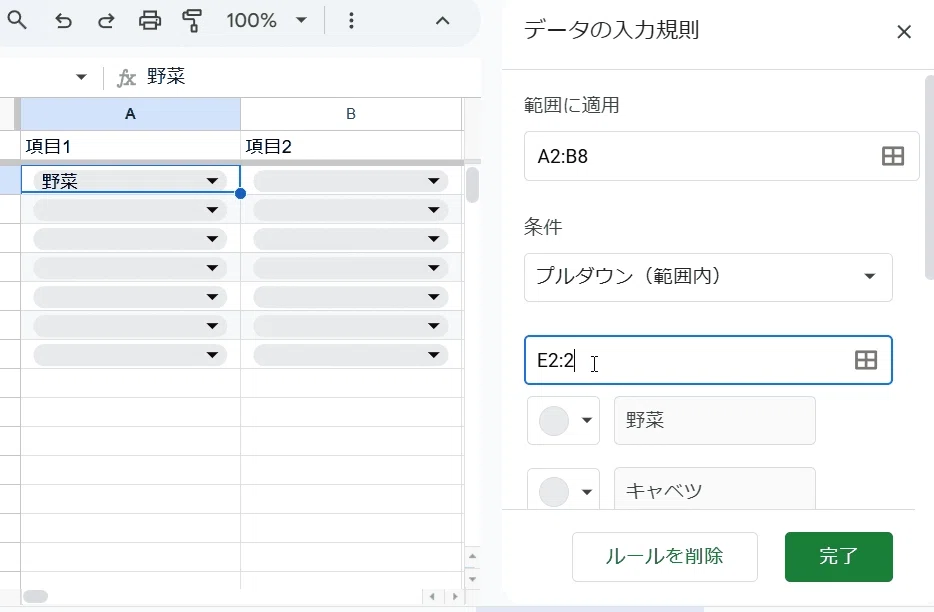Open the first empty dropdown in column B
This screenshot has height=612, width=934.
(433, 181)
